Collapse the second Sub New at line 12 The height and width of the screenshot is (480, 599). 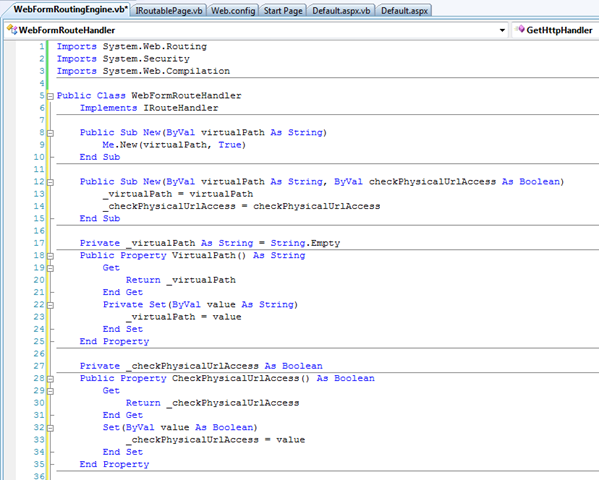click(50, 182)
